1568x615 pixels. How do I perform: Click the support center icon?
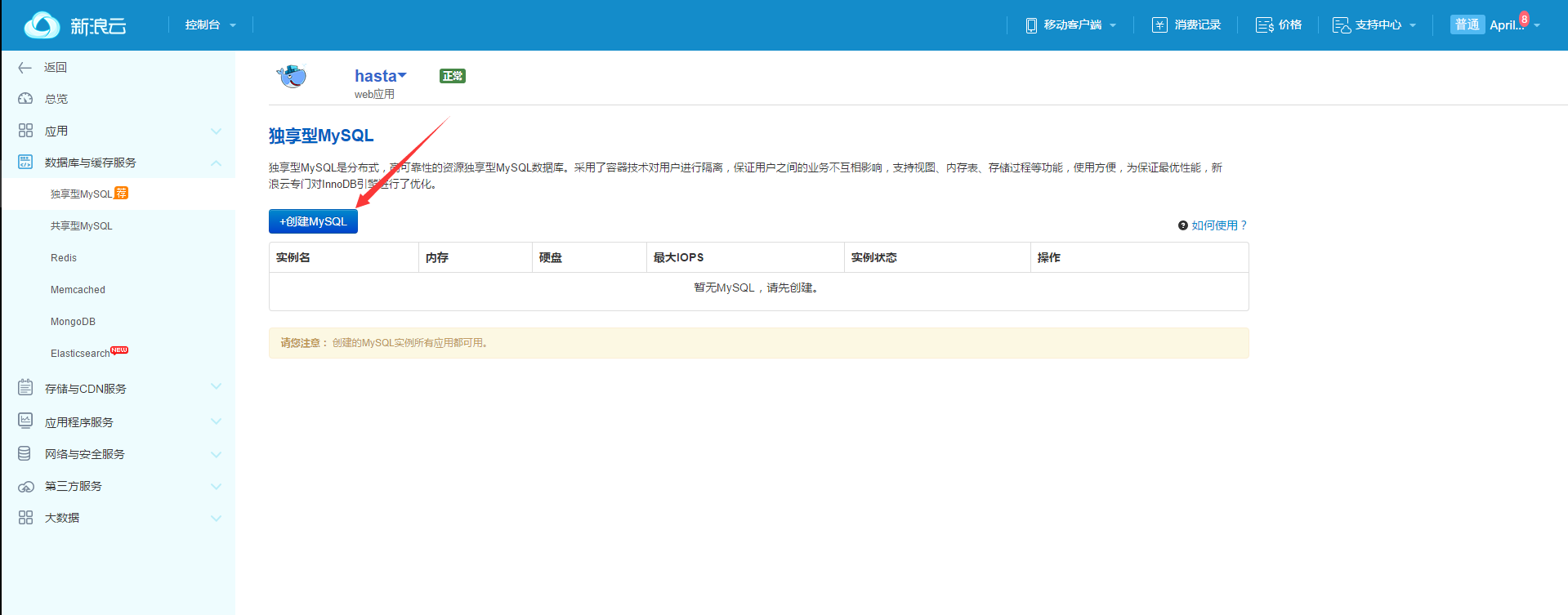tap(1342, 25)
